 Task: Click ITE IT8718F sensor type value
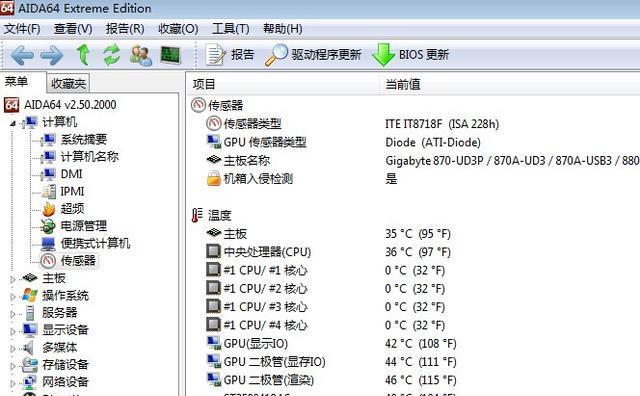[442, 124]
